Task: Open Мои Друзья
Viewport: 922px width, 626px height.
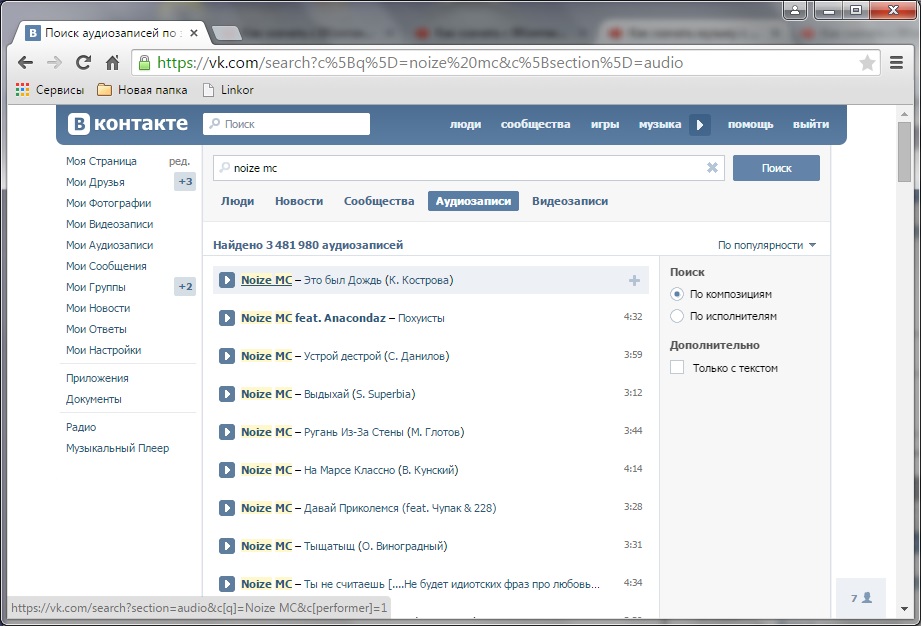Action: [95, 182]
